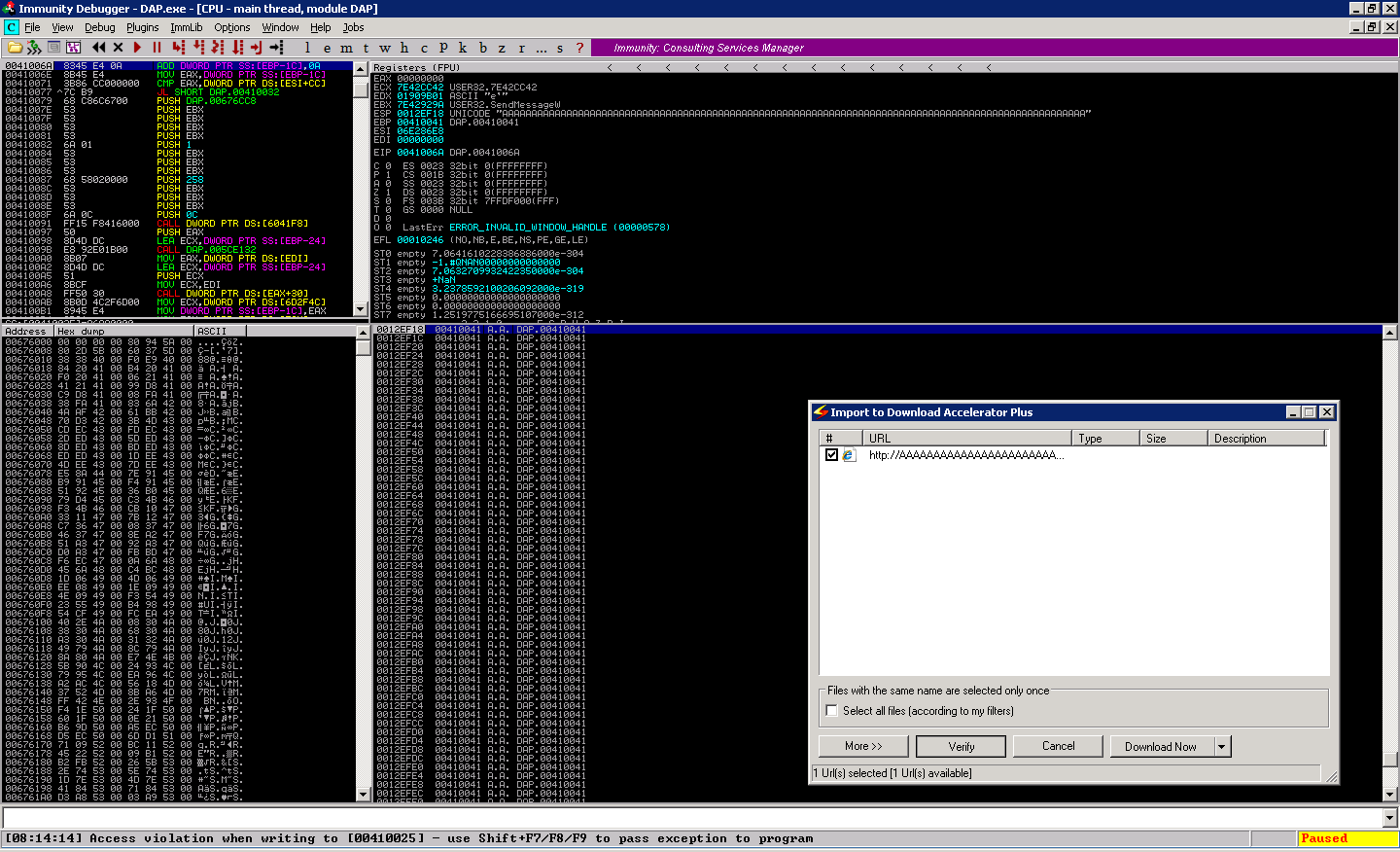Open memory map with the 'm' icon
Viewport: 1400px width, 852px height.
pos(346,48)
